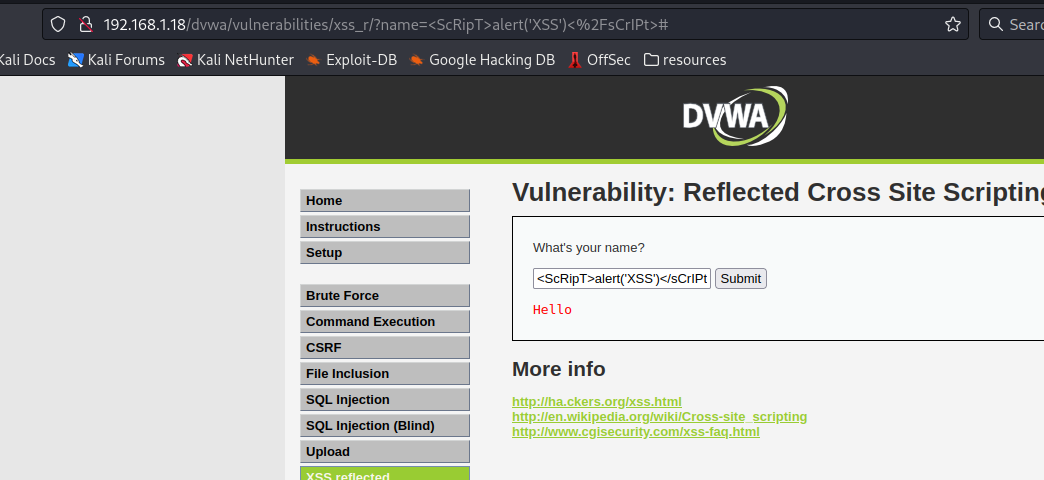The width and height of the screenshot is (1044, 480).
Task: Click the shield tracking protection icon
Action: 58,24
